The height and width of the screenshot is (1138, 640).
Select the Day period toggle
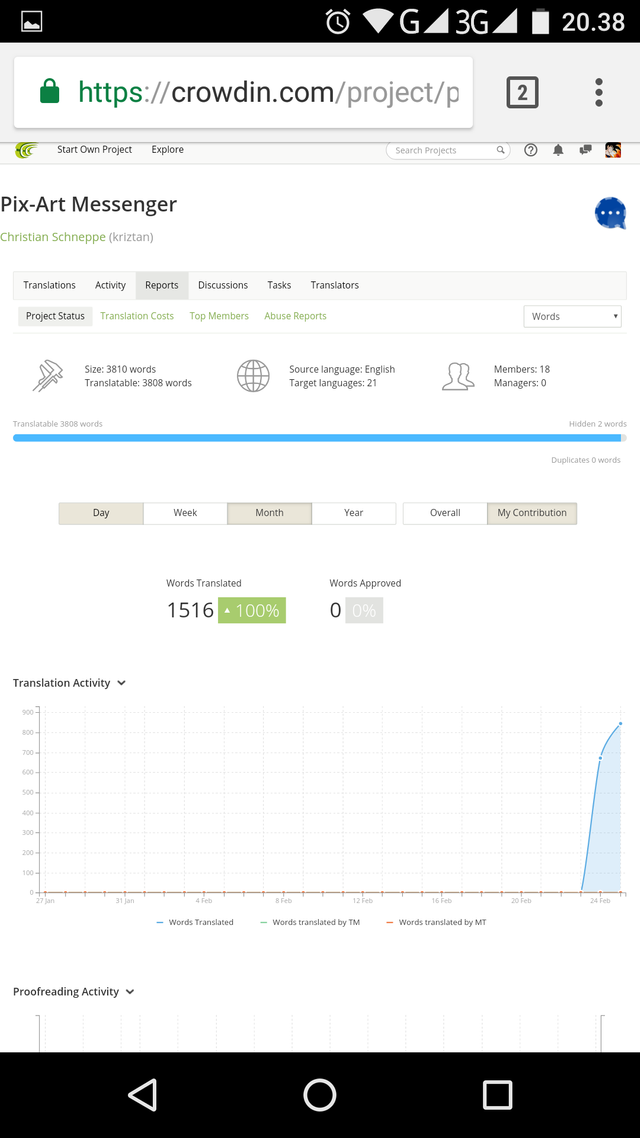coord(101,513)
